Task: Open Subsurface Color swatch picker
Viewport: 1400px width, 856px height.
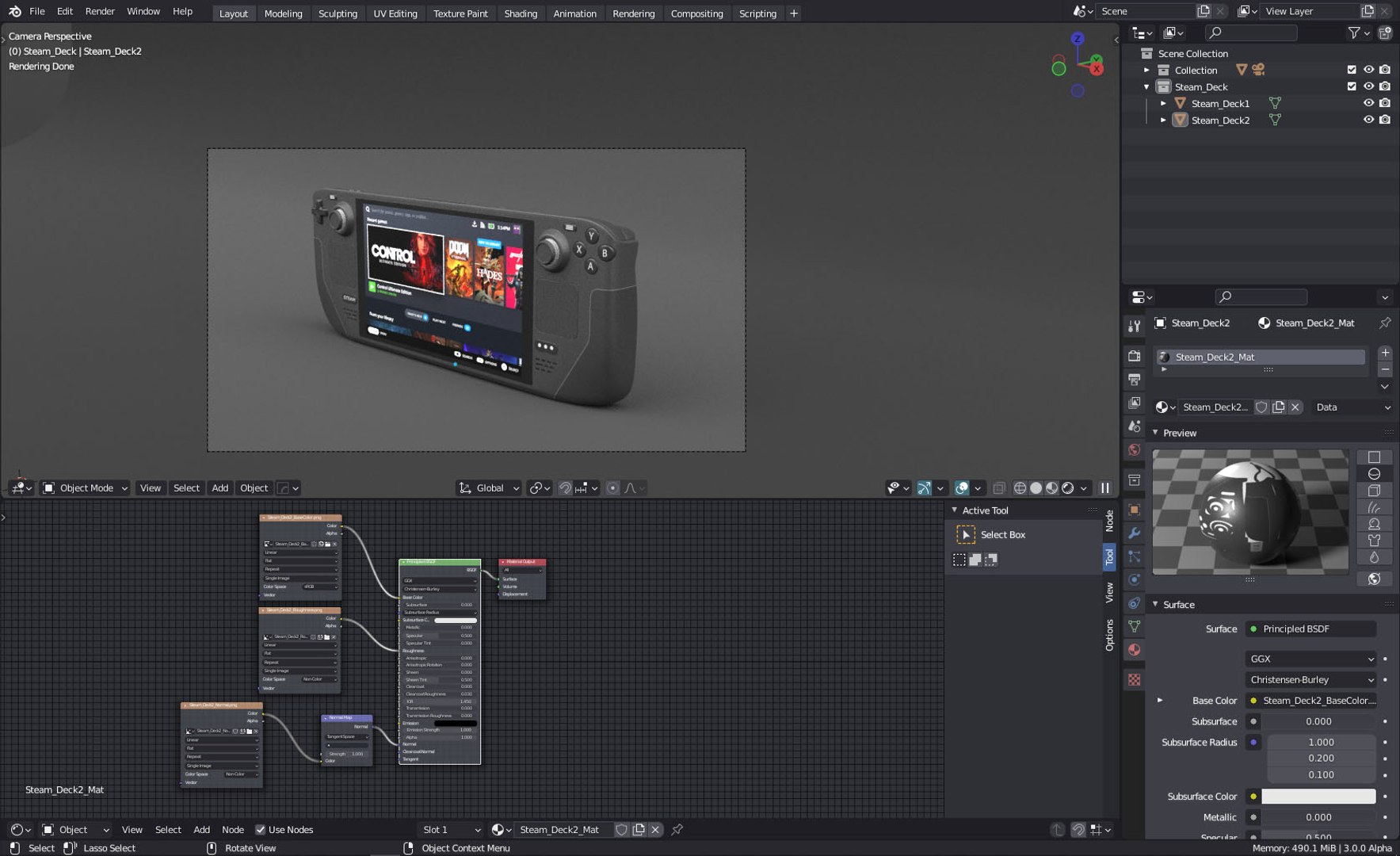Action: coord(1318,797)
